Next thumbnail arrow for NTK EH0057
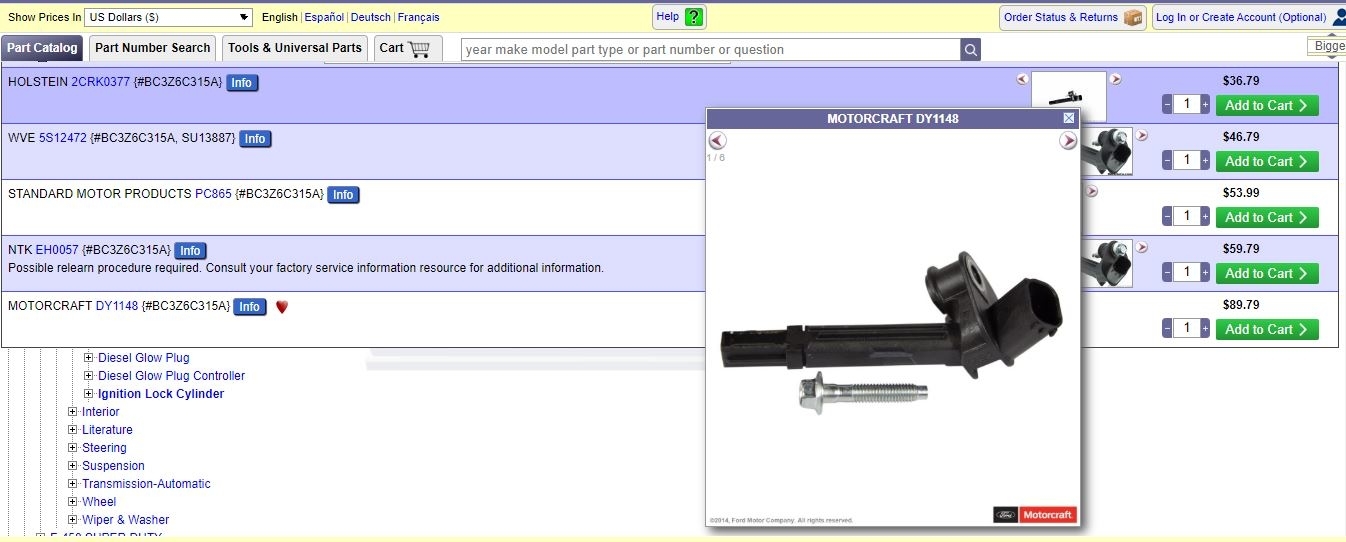 click(x=1142, y=247)
